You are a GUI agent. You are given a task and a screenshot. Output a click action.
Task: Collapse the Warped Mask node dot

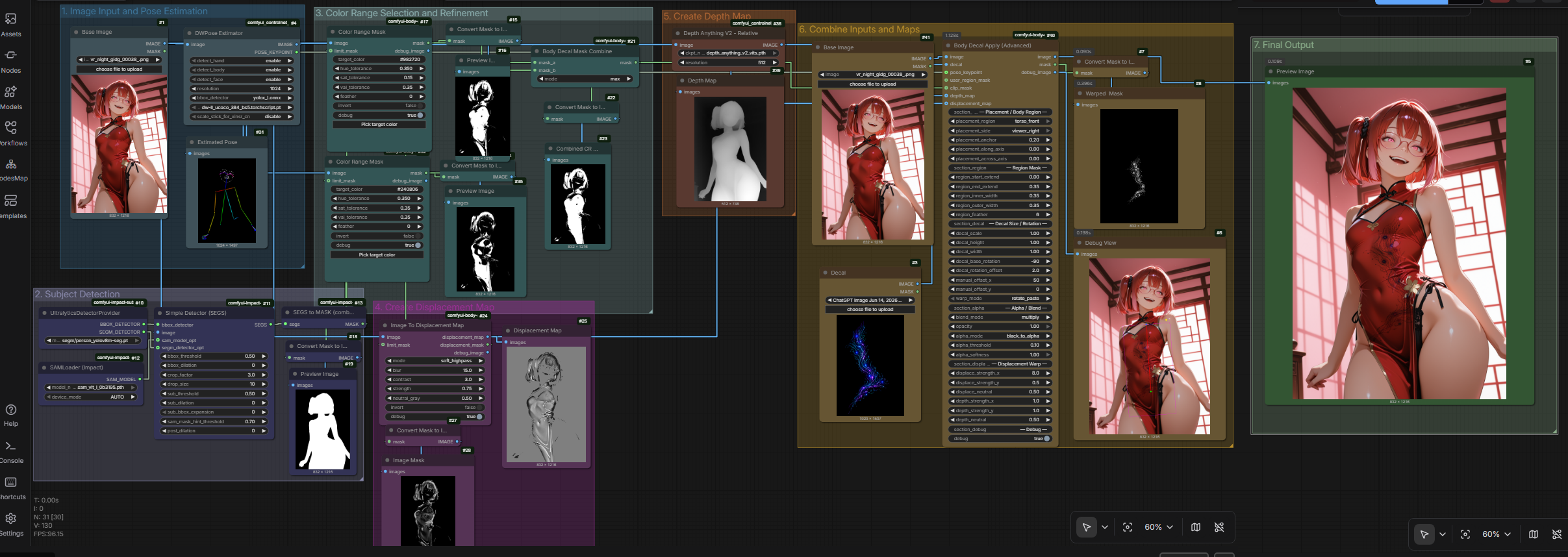pyautogui.click(x=1080, y=93)
